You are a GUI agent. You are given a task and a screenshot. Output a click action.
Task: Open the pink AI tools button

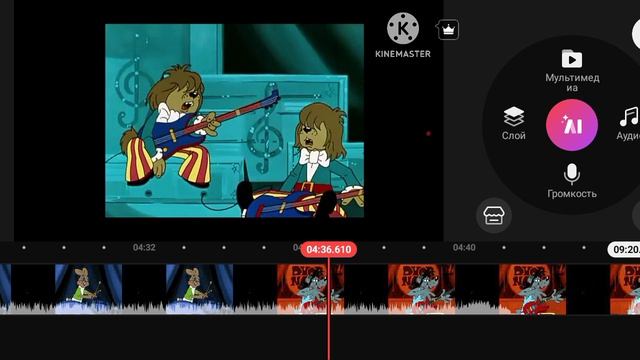click(x=572, y=125)
